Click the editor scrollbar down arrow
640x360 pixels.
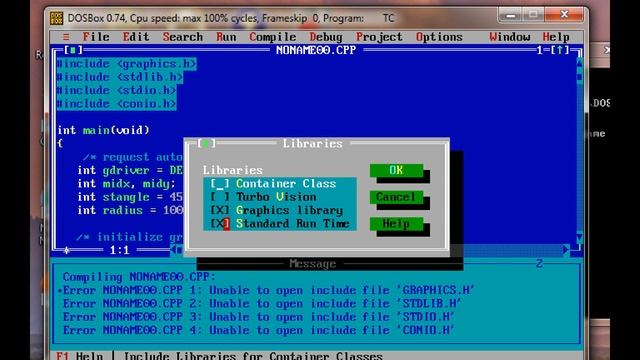pos(579,237)
